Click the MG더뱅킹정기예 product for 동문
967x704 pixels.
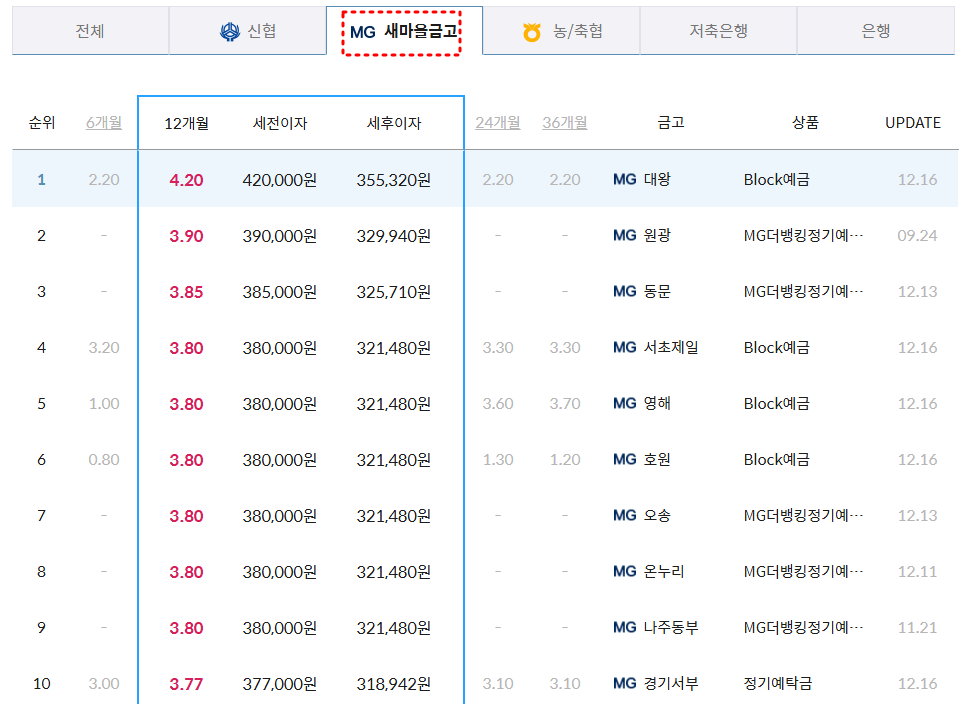click(804, 292)
